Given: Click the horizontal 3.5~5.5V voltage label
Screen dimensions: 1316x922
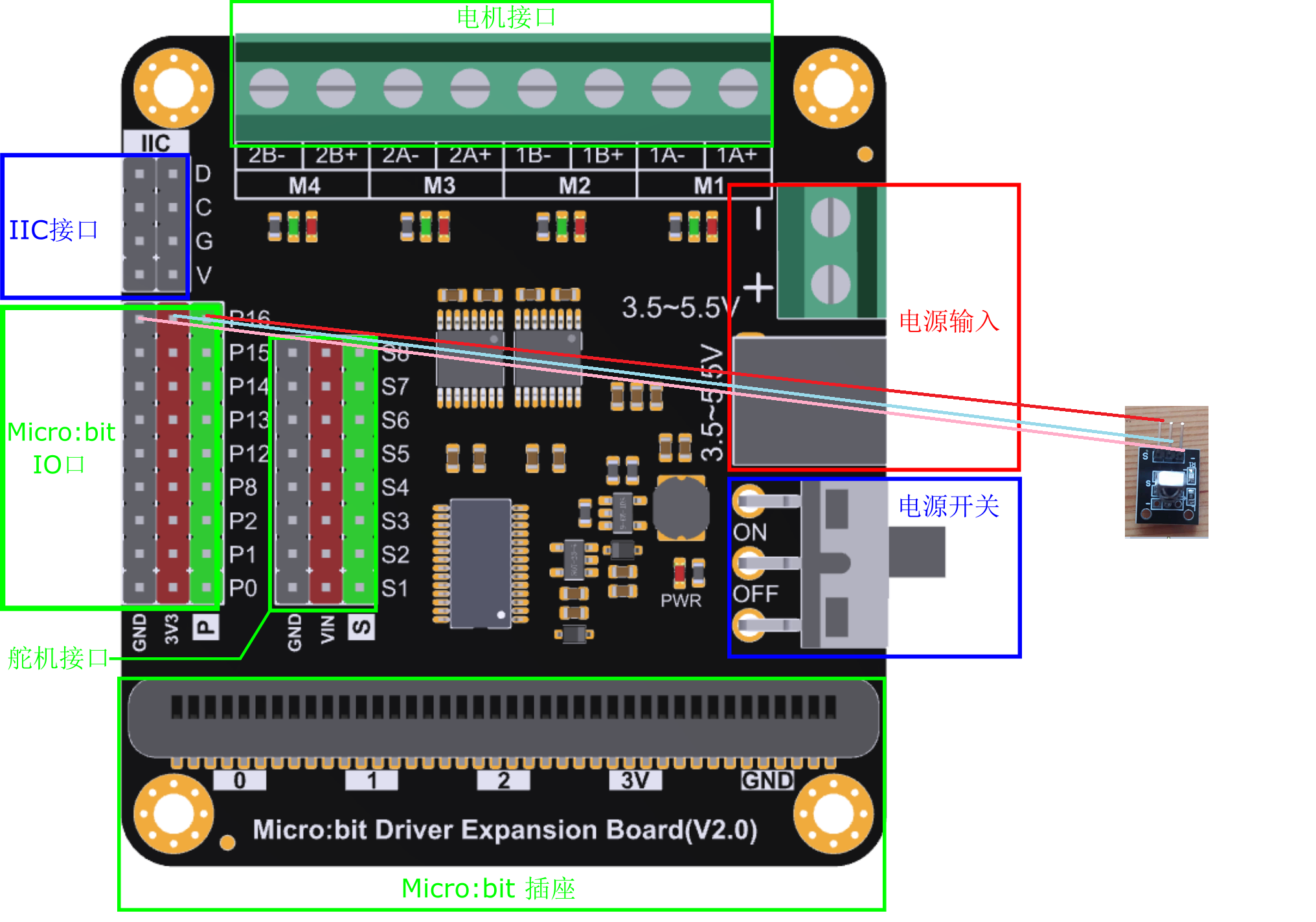Looking at the screenshot, I should point(679,308).
